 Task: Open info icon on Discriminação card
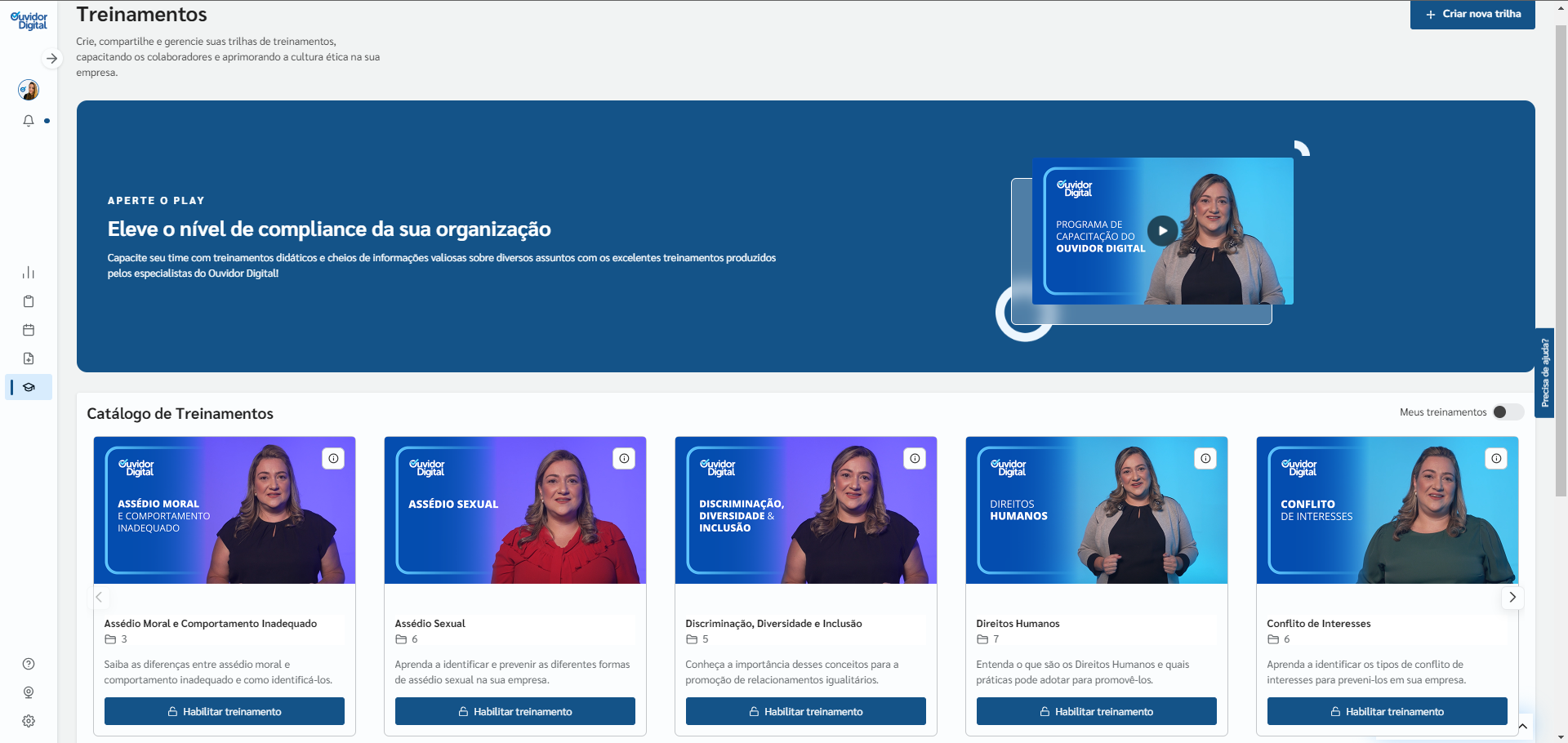point(915,459)
